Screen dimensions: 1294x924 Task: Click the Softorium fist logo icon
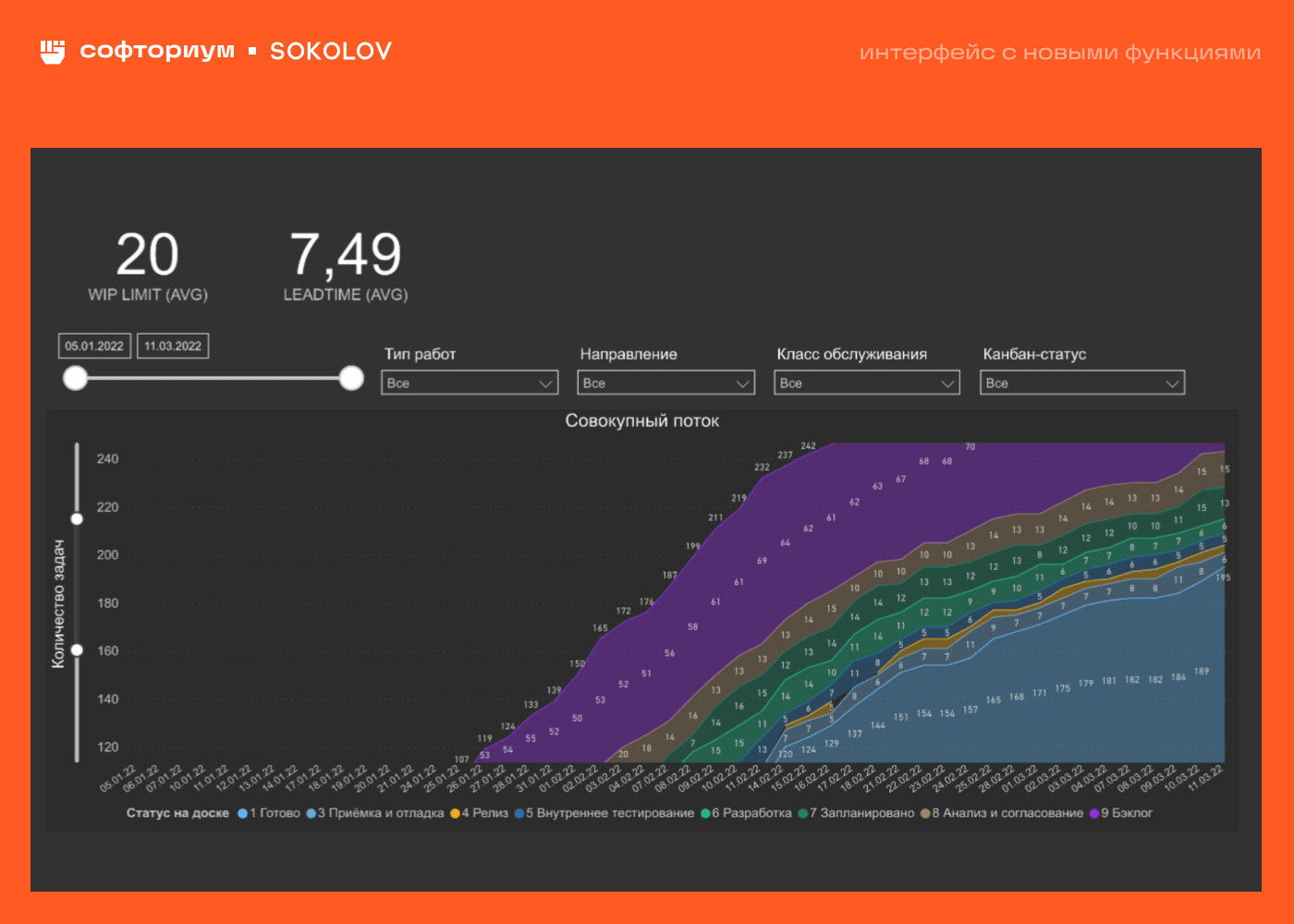point(53,52)
